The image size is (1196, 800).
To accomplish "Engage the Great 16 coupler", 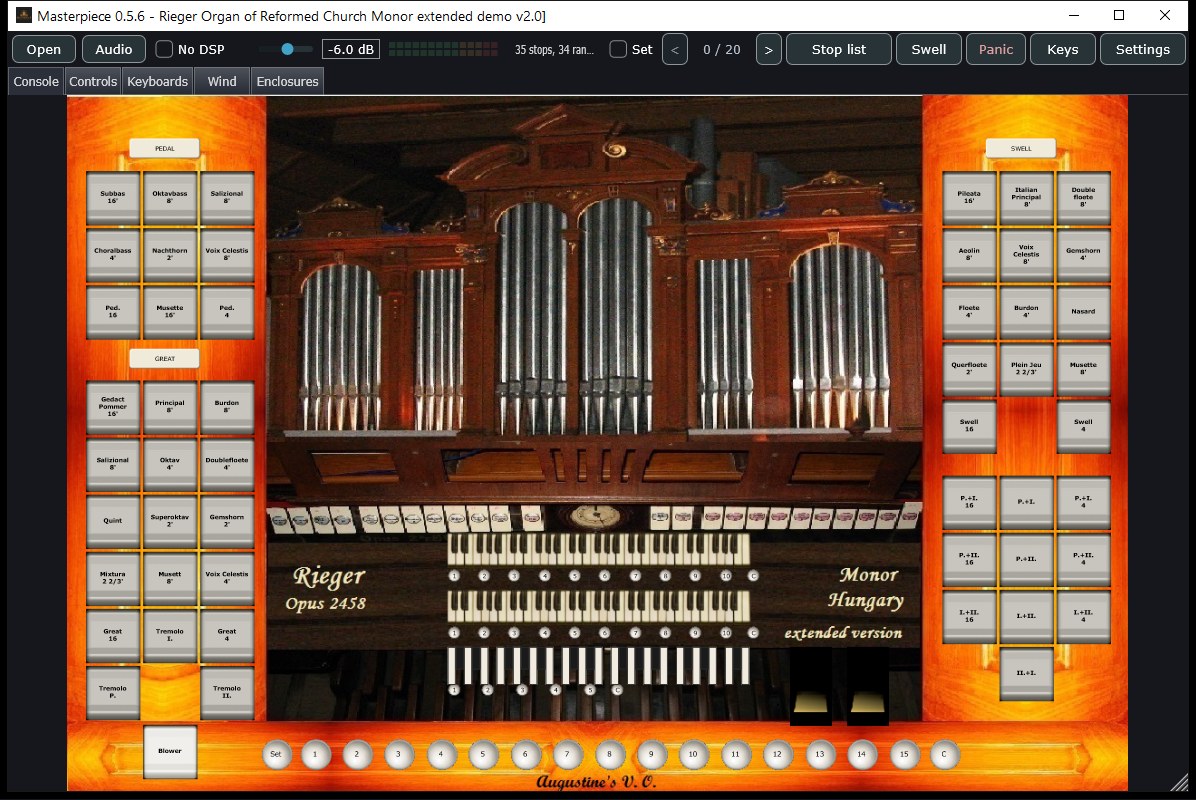I will pos(113,635).
